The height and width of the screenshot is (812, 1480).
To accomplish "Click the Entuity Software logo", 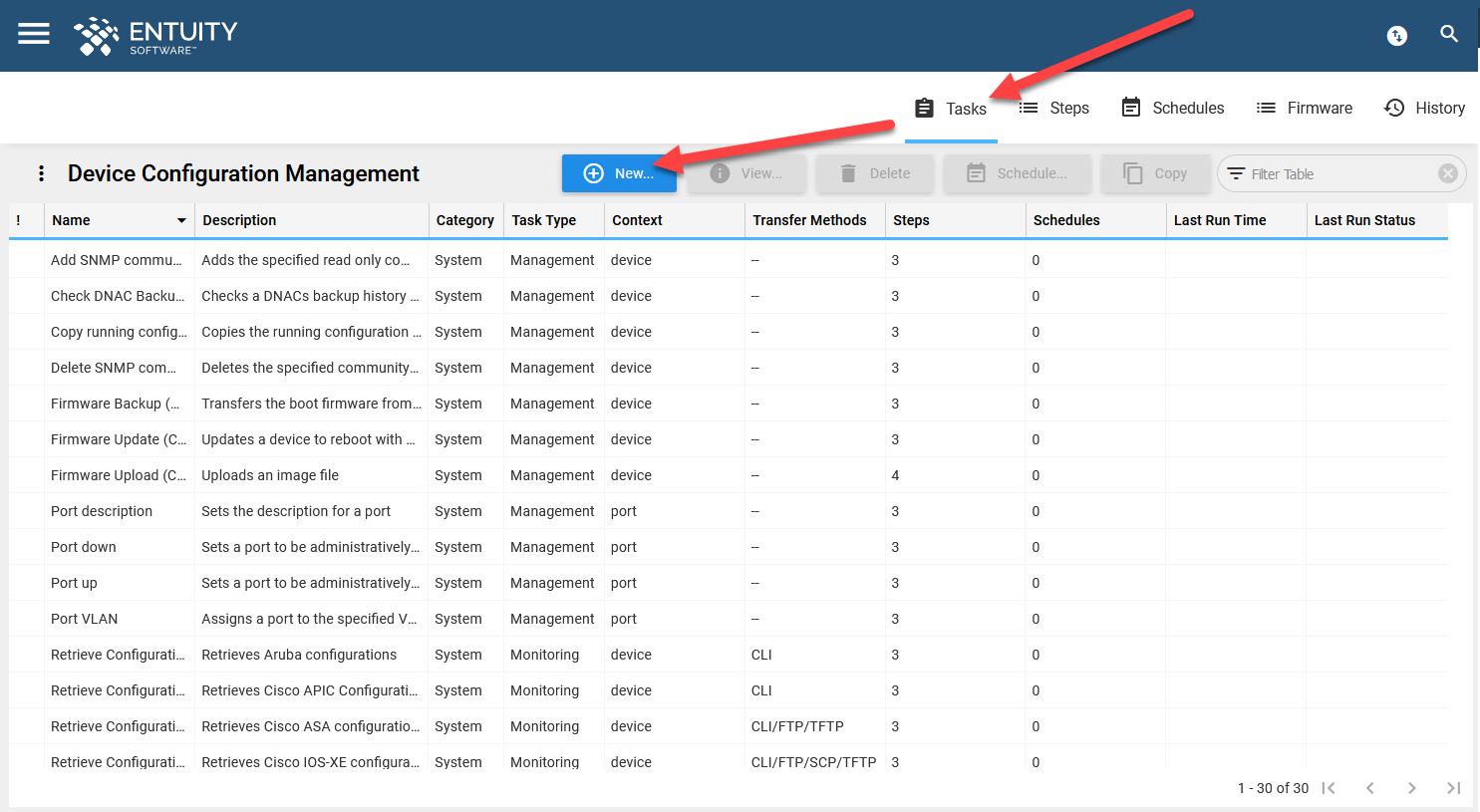I will tap(155, 35).
